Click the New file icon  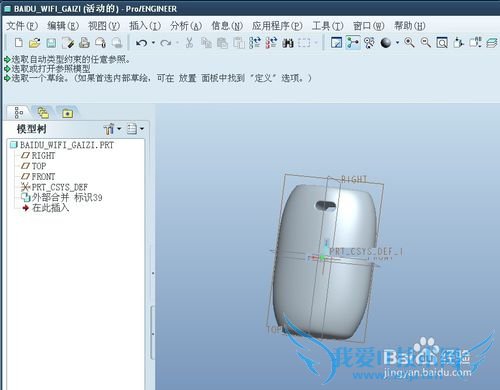[19, 43]
